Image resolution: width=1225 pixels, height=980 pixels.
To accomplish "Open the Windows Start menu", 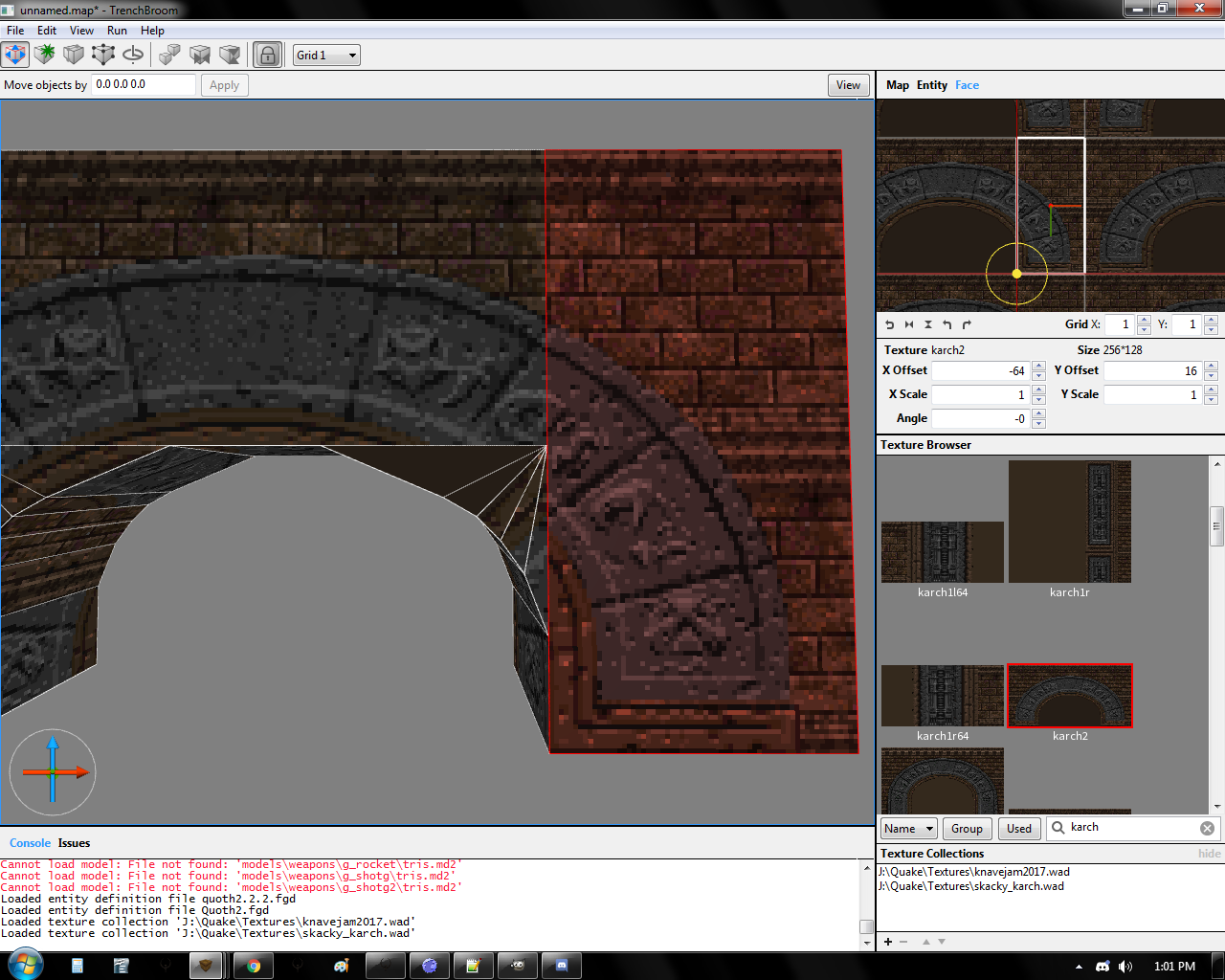I will [x=25, y=965].
